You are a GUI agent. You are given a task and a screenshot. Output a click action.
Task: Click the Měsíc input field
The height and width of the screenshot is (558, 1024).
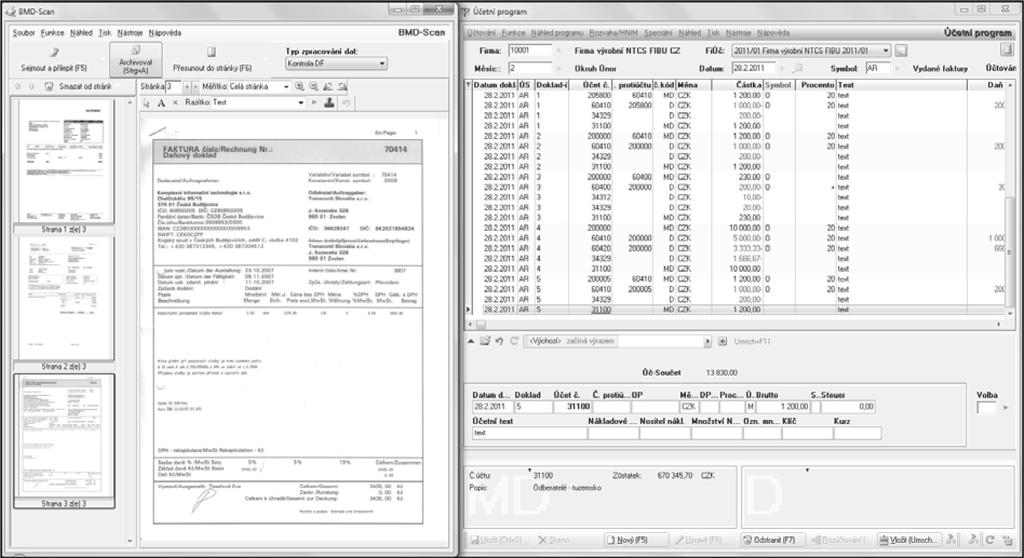530,68
